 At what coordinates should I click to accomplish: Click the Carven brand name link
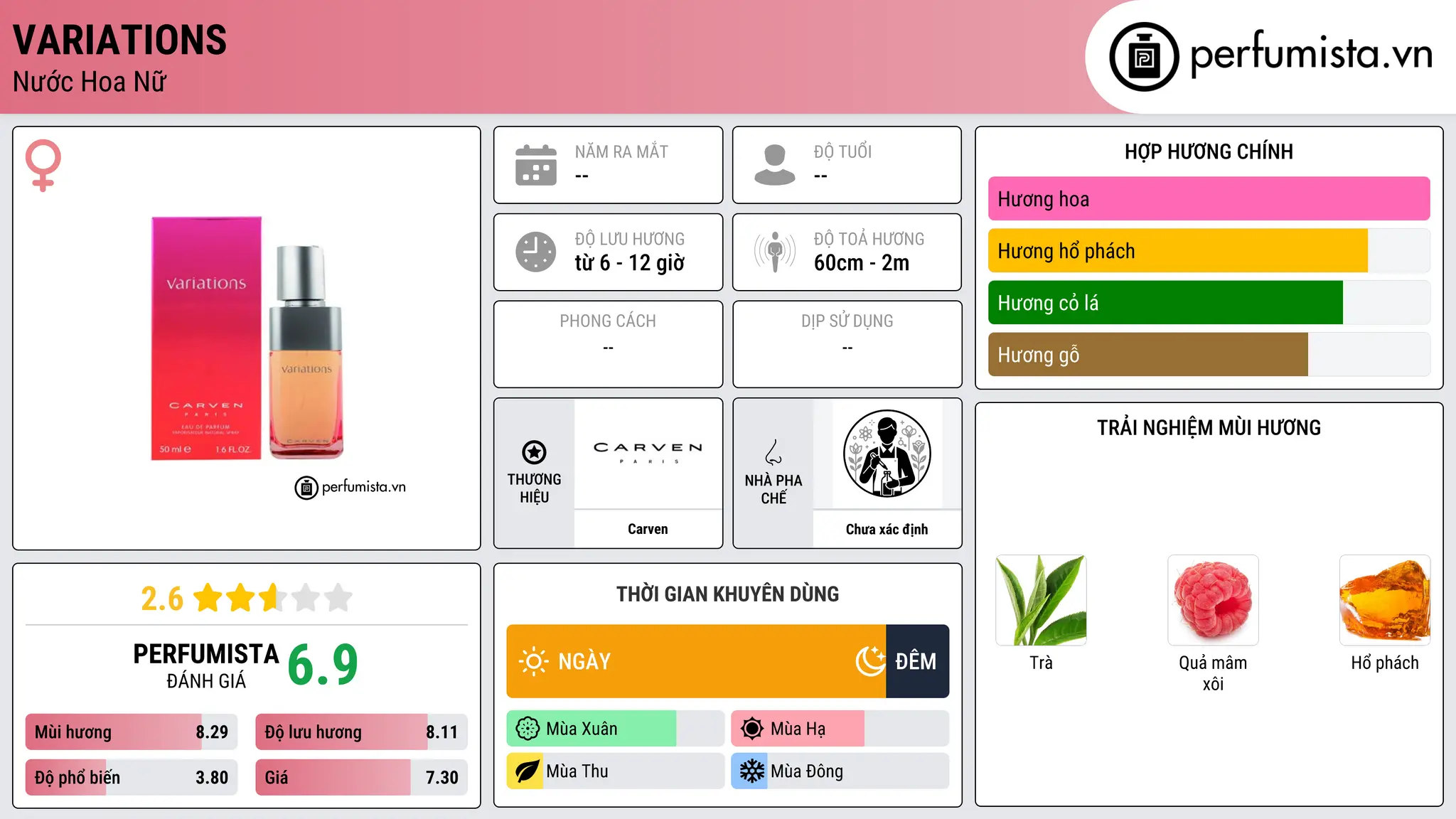tap(648, 529)
